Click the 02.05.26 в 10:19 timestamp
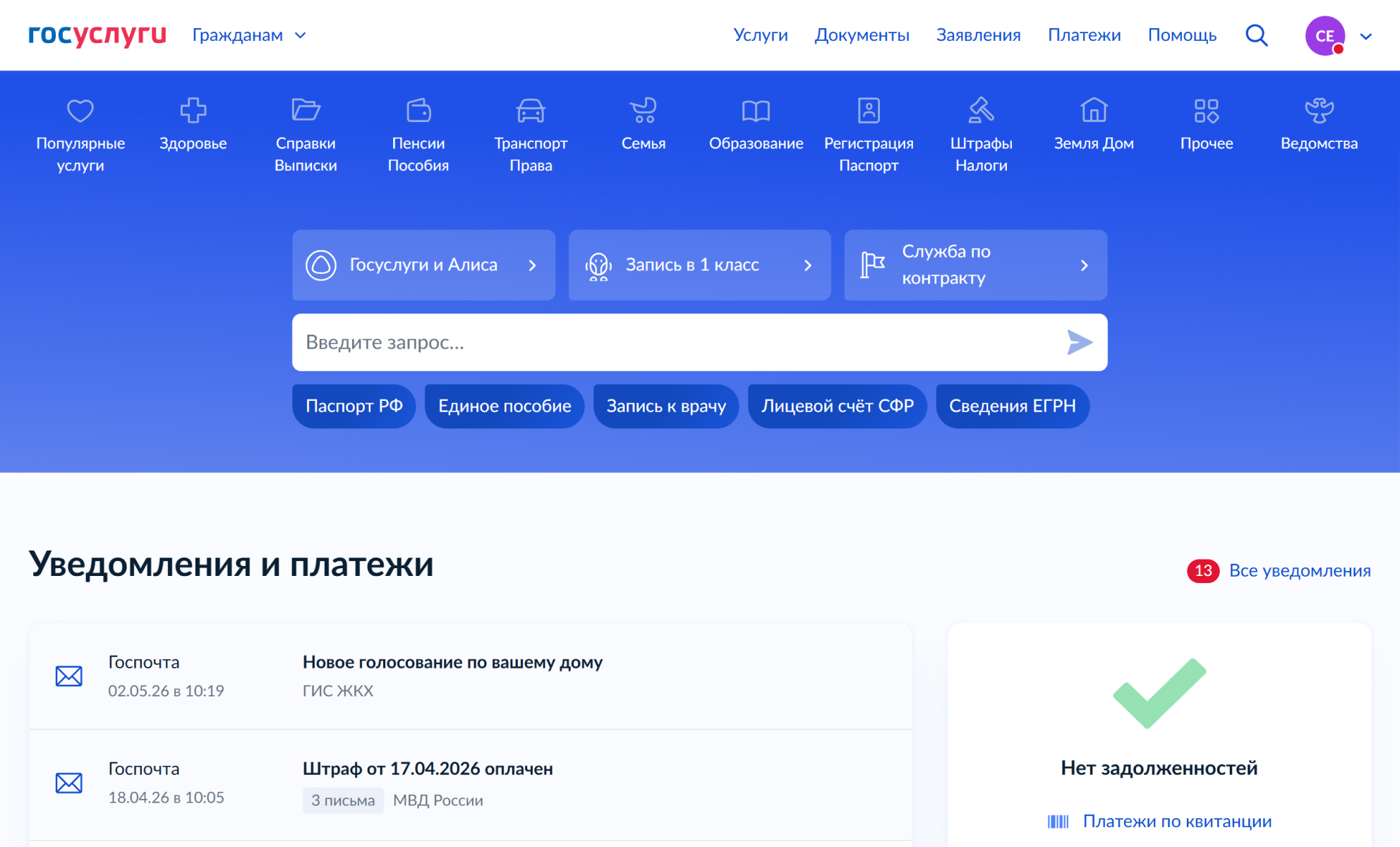1400x847 pixels. 166,691
